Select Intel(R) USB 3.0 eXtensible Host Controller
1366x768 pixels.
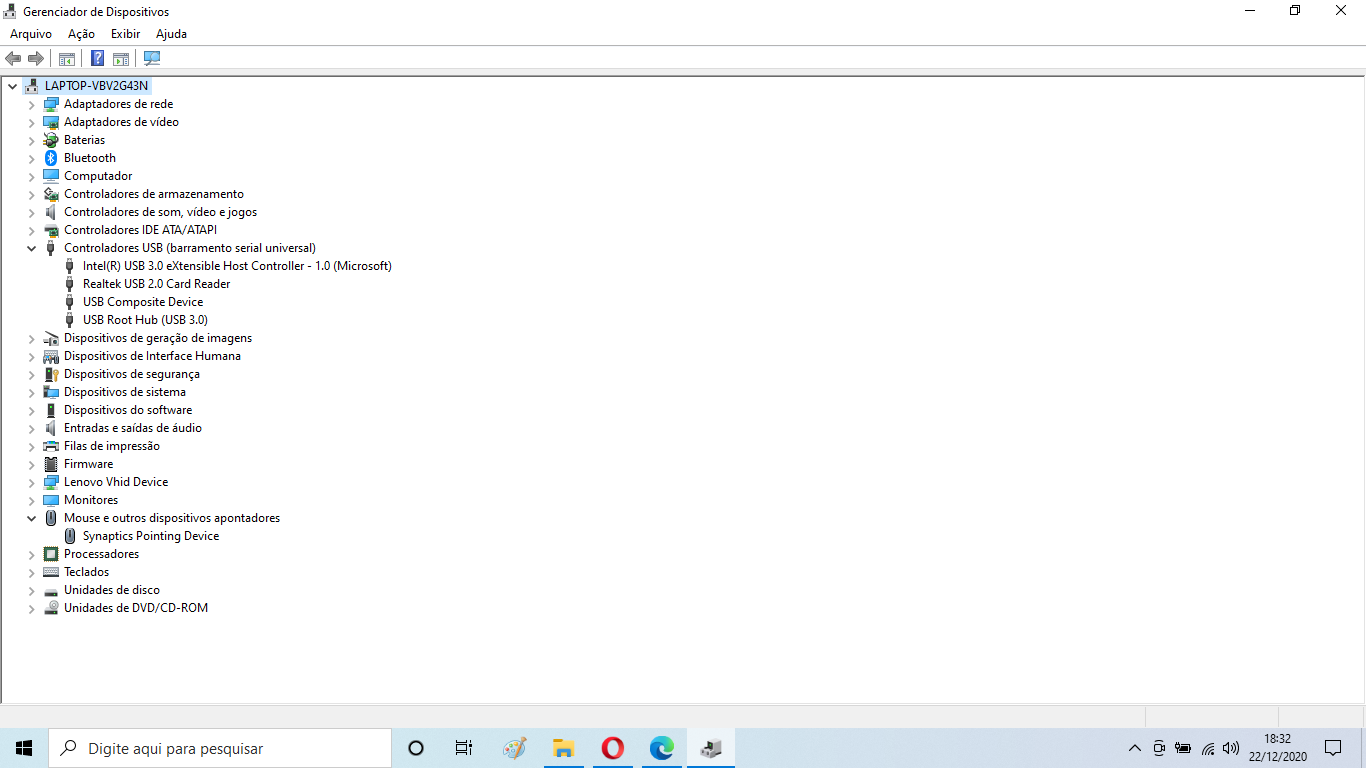pos(237,266)
